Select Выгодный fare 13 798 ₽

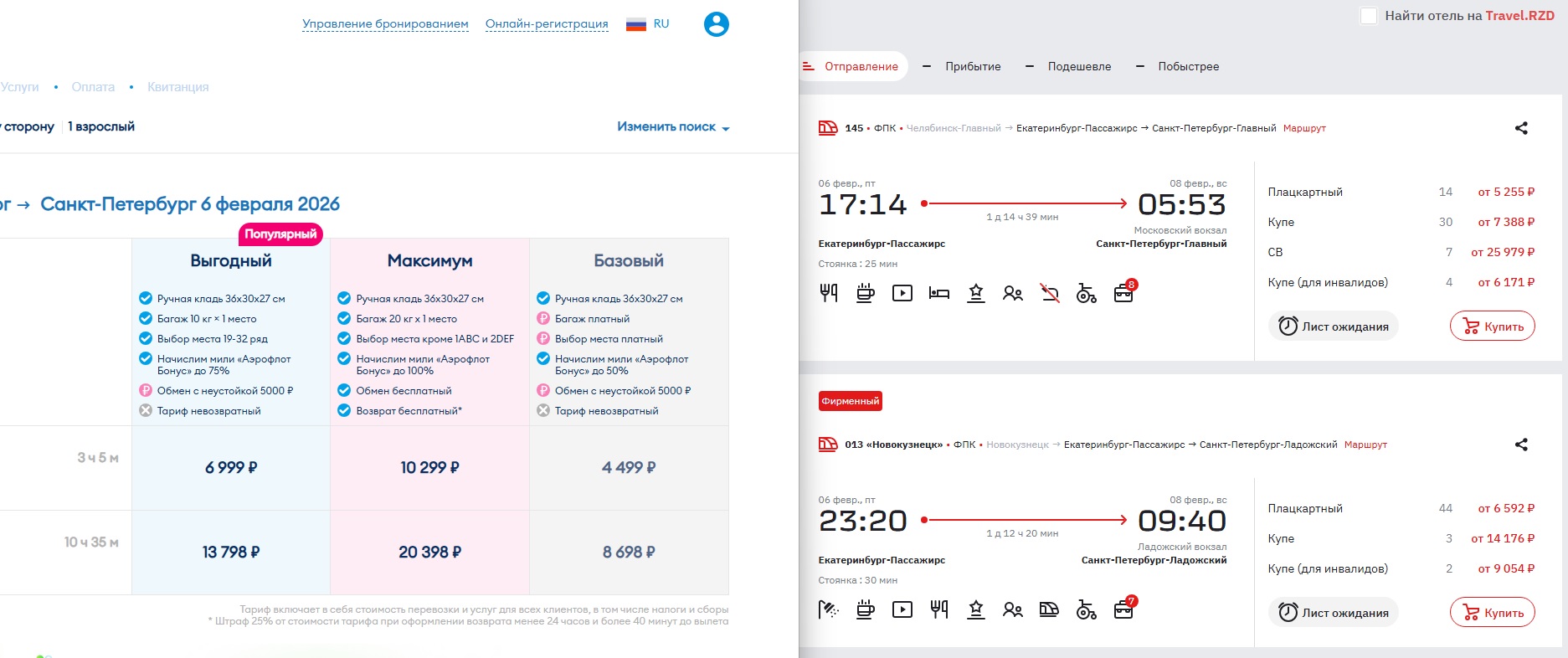click(x=231, y=553)
